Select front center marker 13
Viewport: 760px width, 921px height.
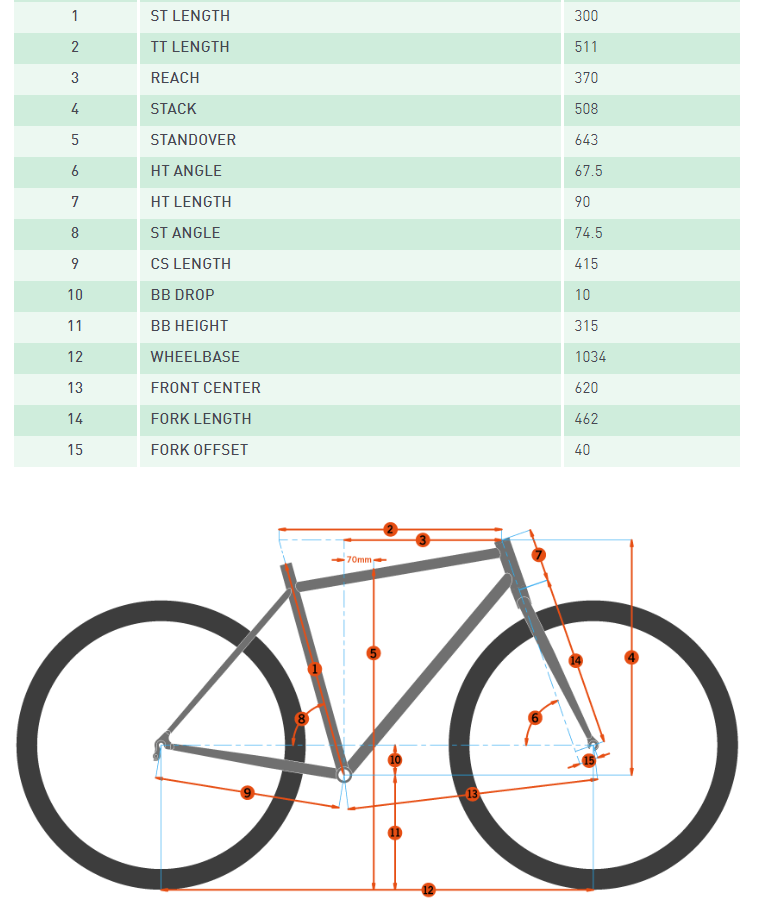[471, 793]
